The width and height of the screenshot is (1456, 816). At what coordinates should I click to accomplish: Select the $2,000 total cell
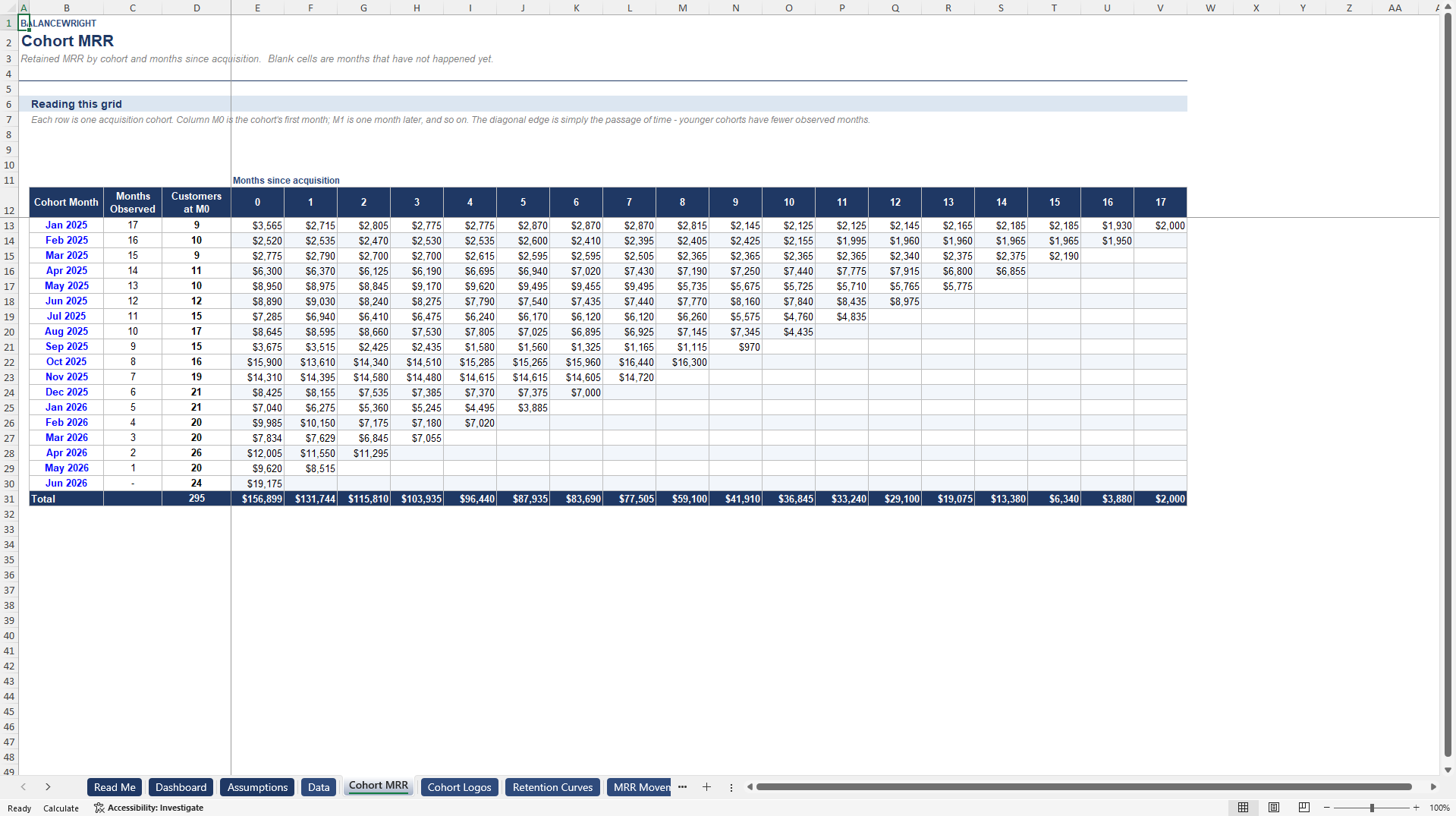coord(1161,499)
